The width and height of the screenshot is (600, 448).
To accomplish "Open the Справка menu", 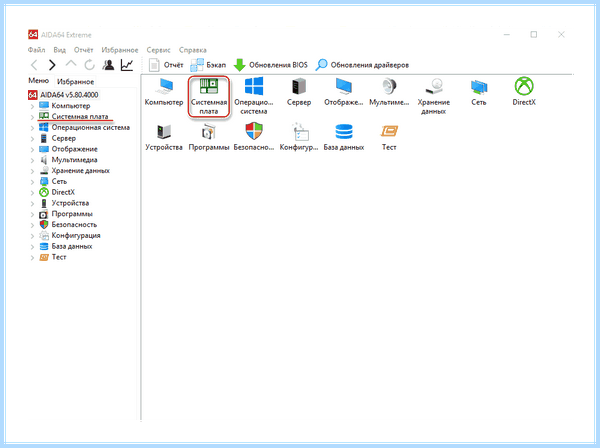I will [193, 50].
